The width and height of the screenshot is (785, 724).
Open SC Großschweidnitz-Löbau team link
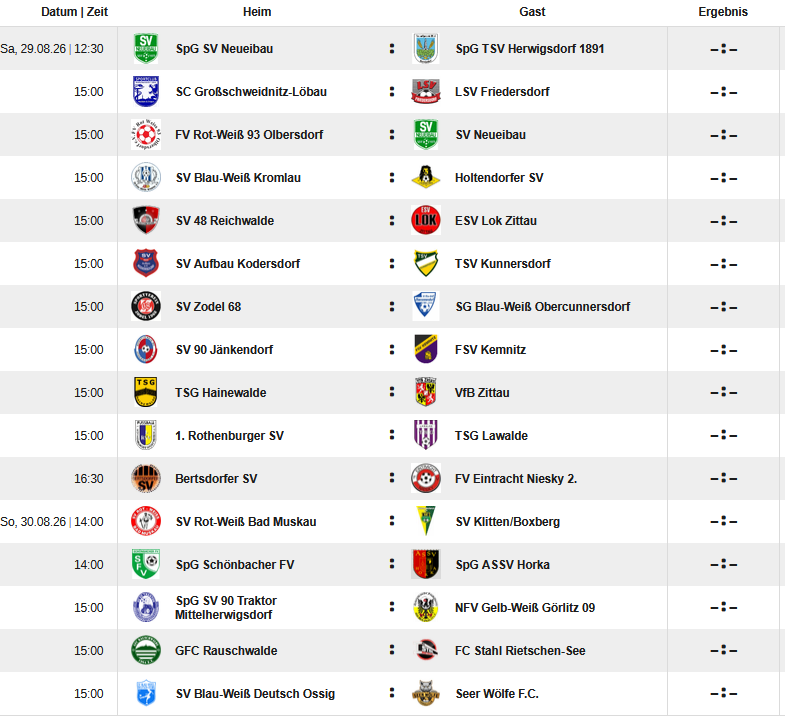click(x=251, y=92)
